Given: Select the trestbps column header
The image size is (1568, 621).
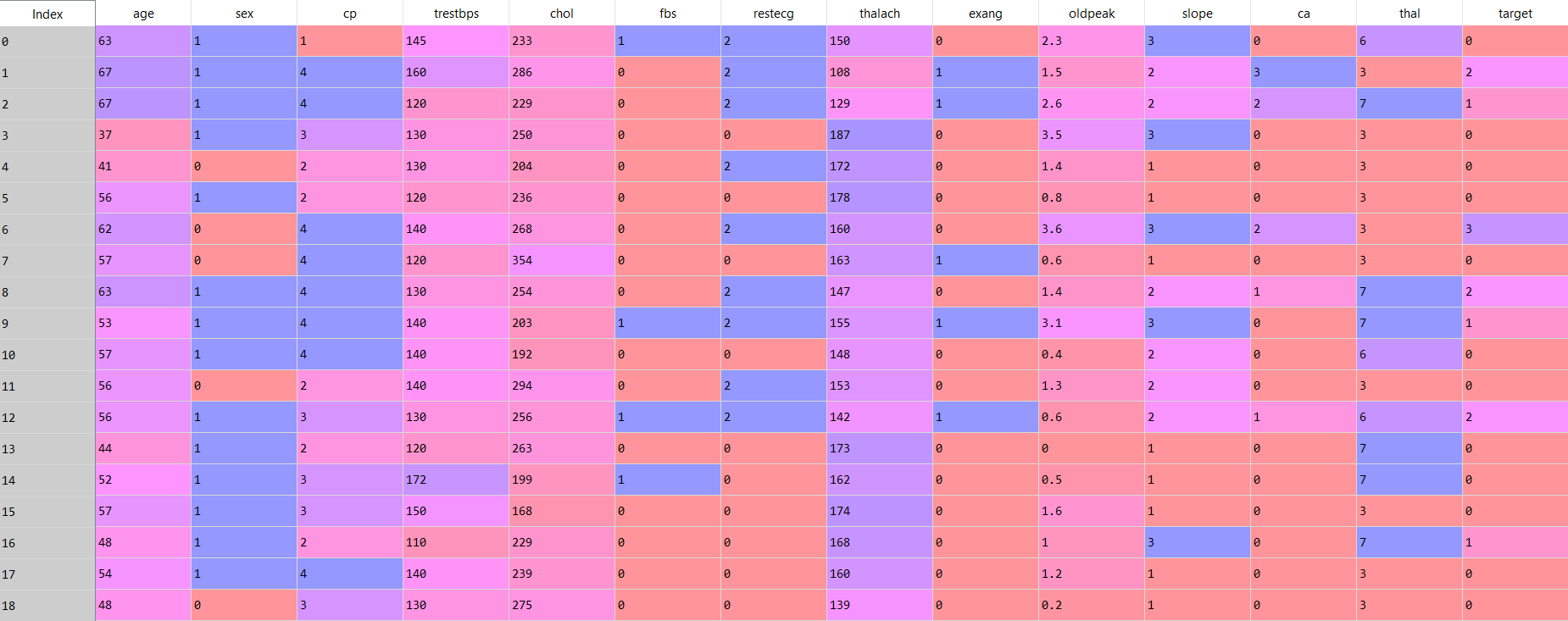Looking at the screenshot, I should pyautogui.click(x=456, y=14).
